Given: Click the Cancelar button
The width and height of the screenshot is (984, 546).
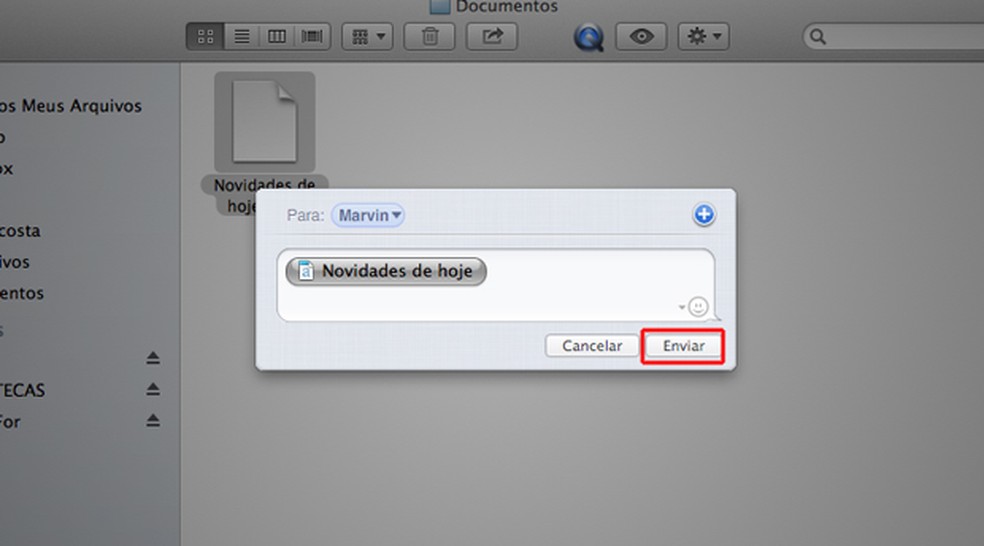Looking at the screenshot, I should [x=592, y=346].
